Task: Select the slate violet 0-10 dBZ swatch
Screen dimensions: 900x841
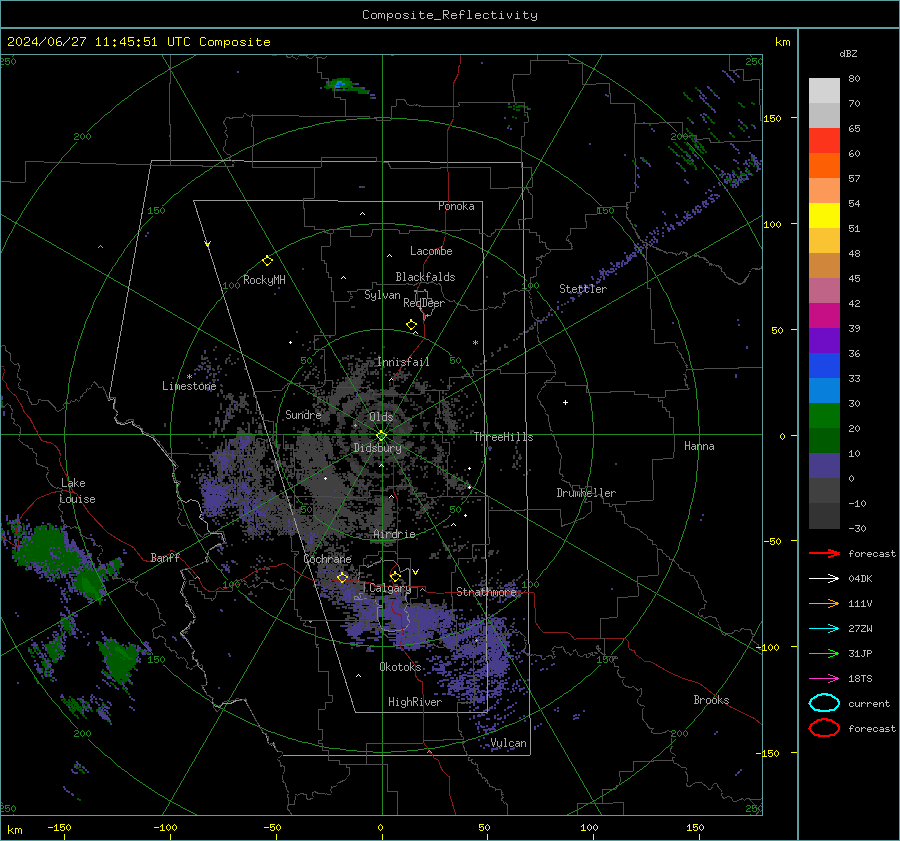Action: [x=824, y=466]
